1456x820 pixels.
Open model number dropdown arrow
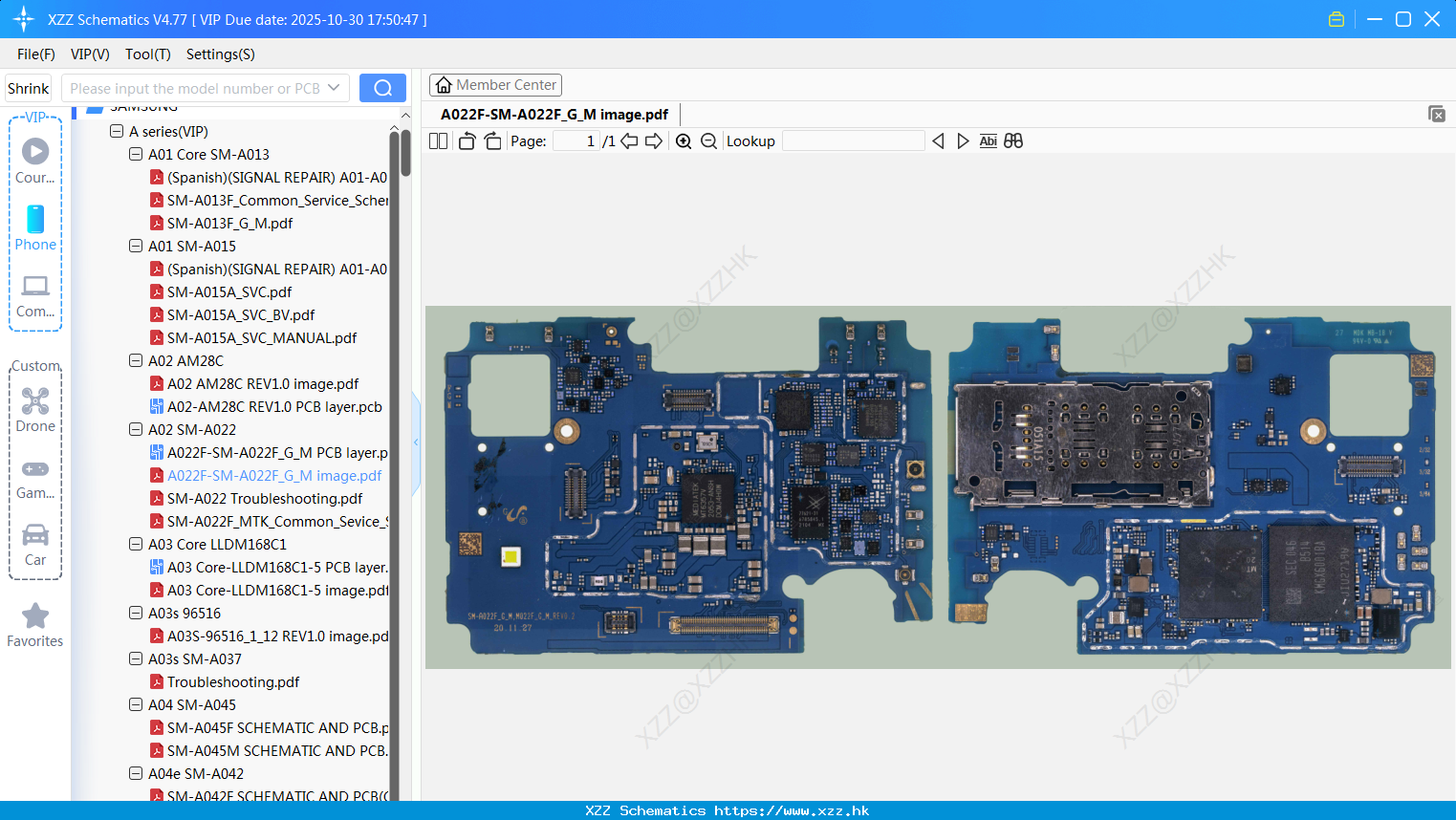click(334, 88)
